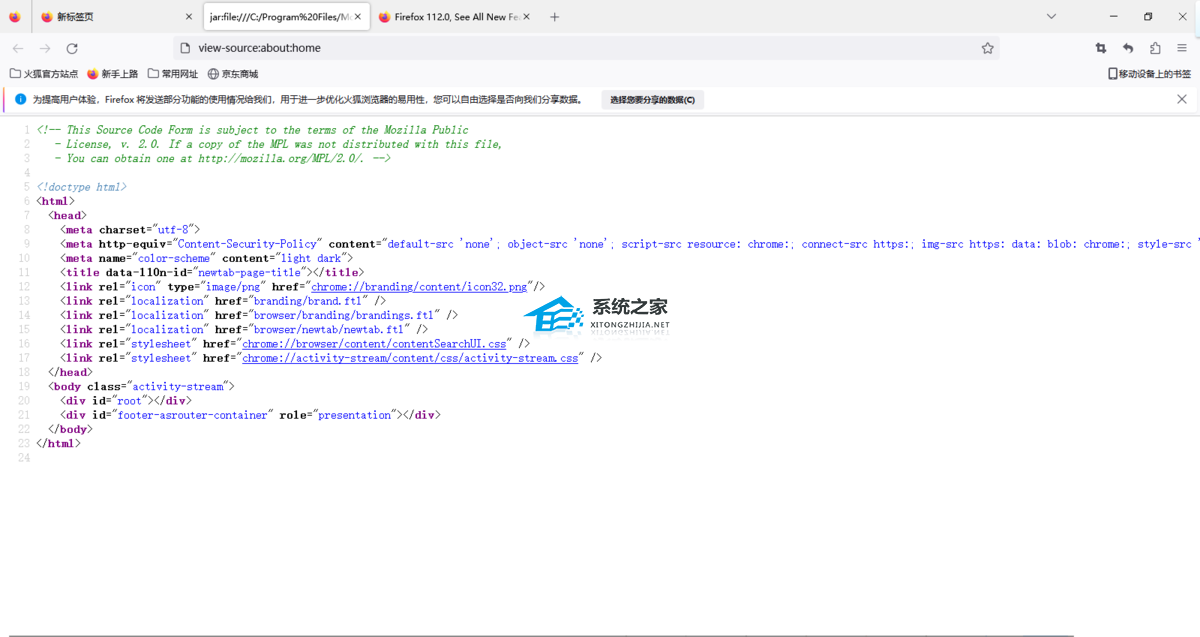Open the 新手上路 bookmark
Viewport: 1200px width, 637px height.
tap(113, 74)
